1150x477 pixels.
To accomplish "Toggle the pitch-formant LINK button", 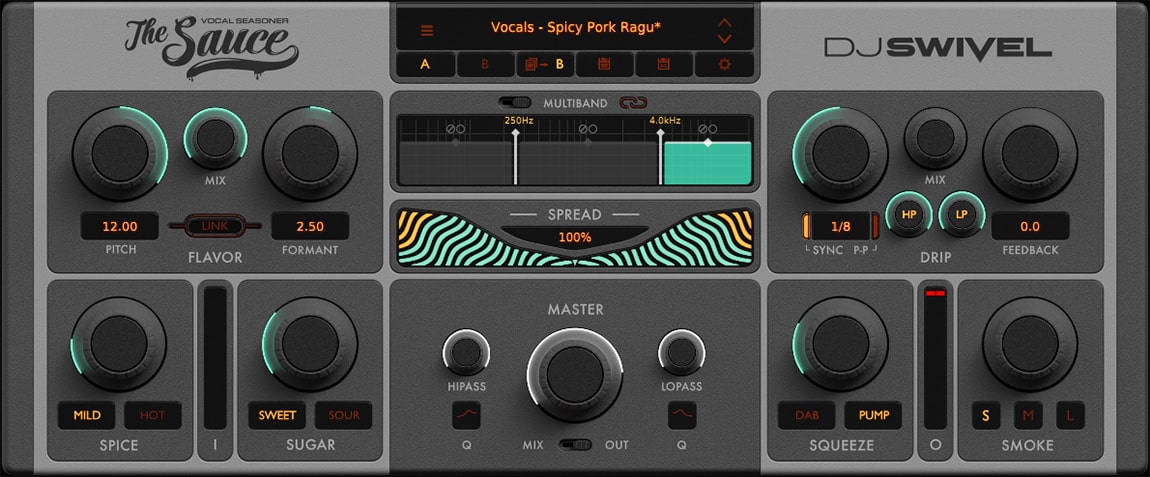I will coord(215,226).
